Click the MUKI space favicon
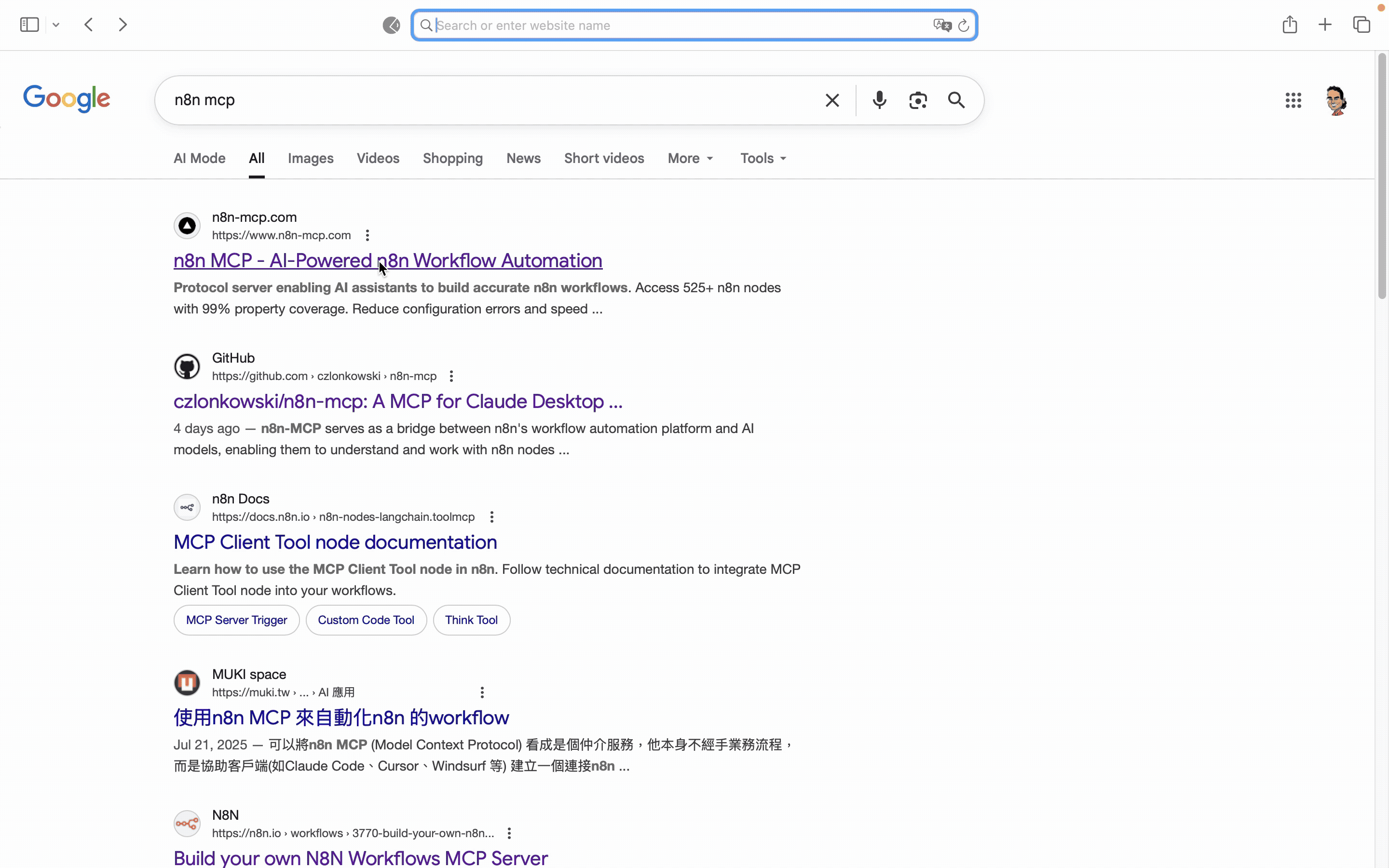Screen dimensions: 1389x868 [x=187, y=683]
